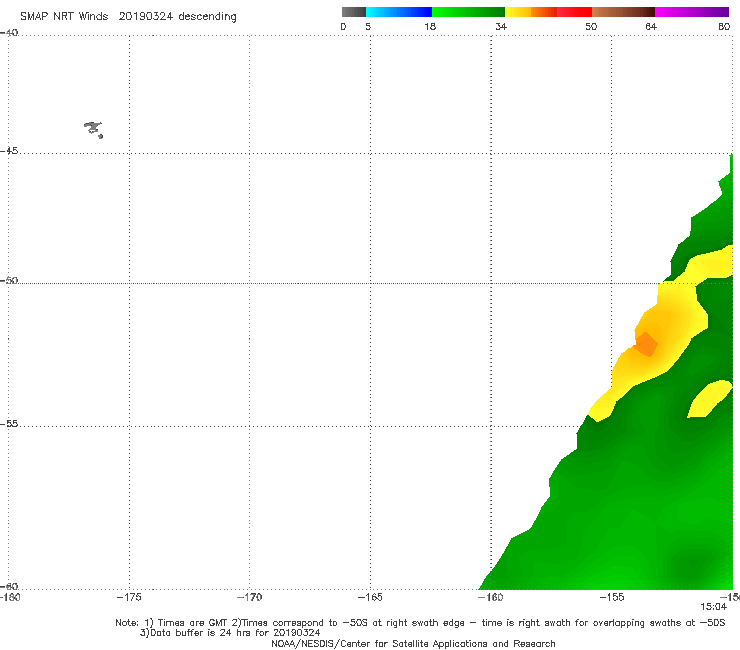The height and width of the screenshot is (650, 740).
Task: Click the yellow-orange segment of the color bar
Action: point(530,12)
